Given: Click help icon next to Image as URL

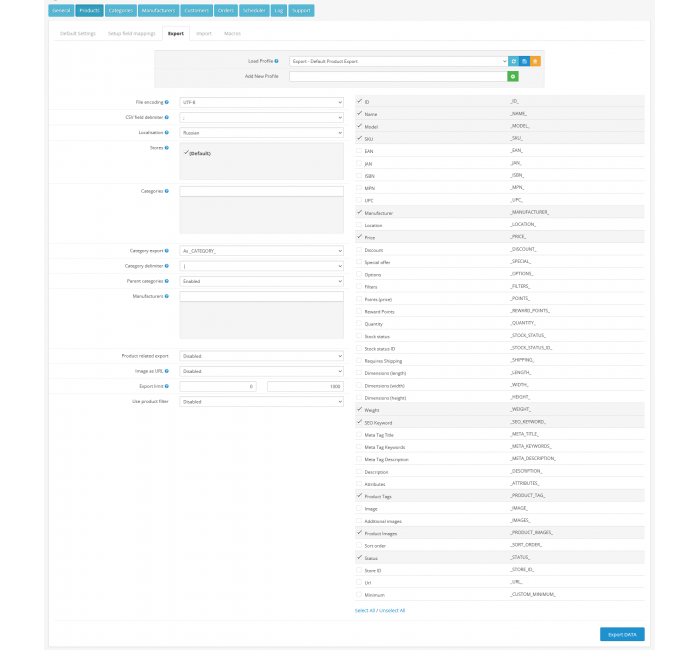Looking at the screenshot, I should tap(167, 371).
